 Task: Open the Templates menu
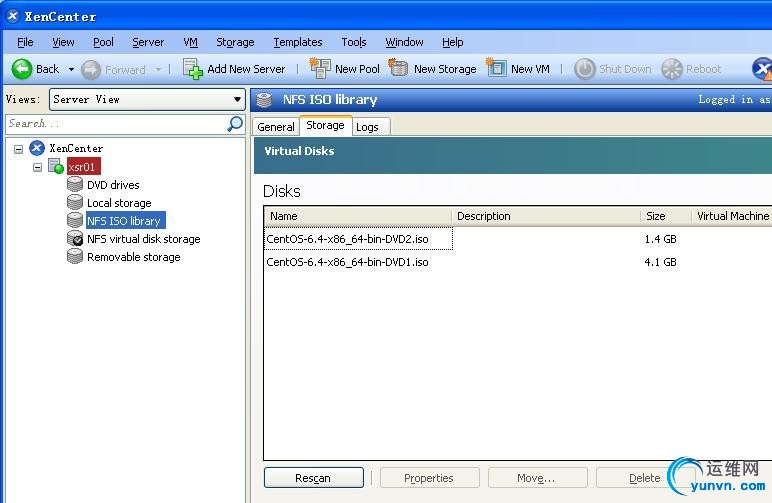(x=298, y=42)
